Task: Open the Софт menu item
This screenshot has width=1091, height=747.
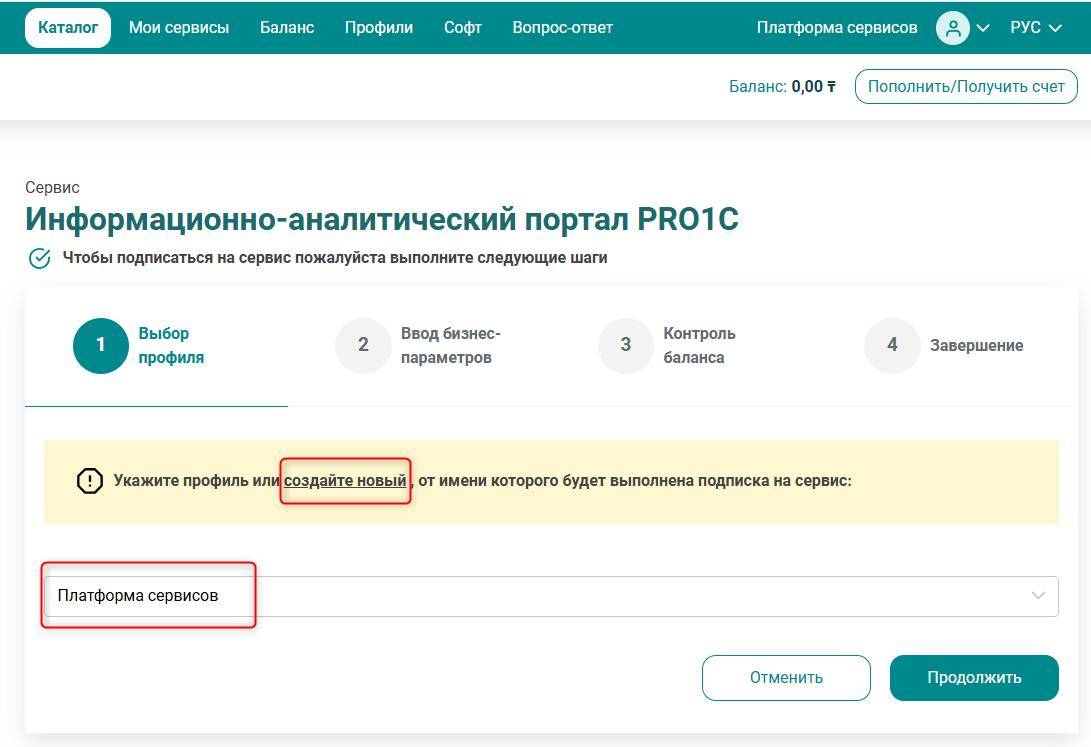Action: tap(463, 28)
